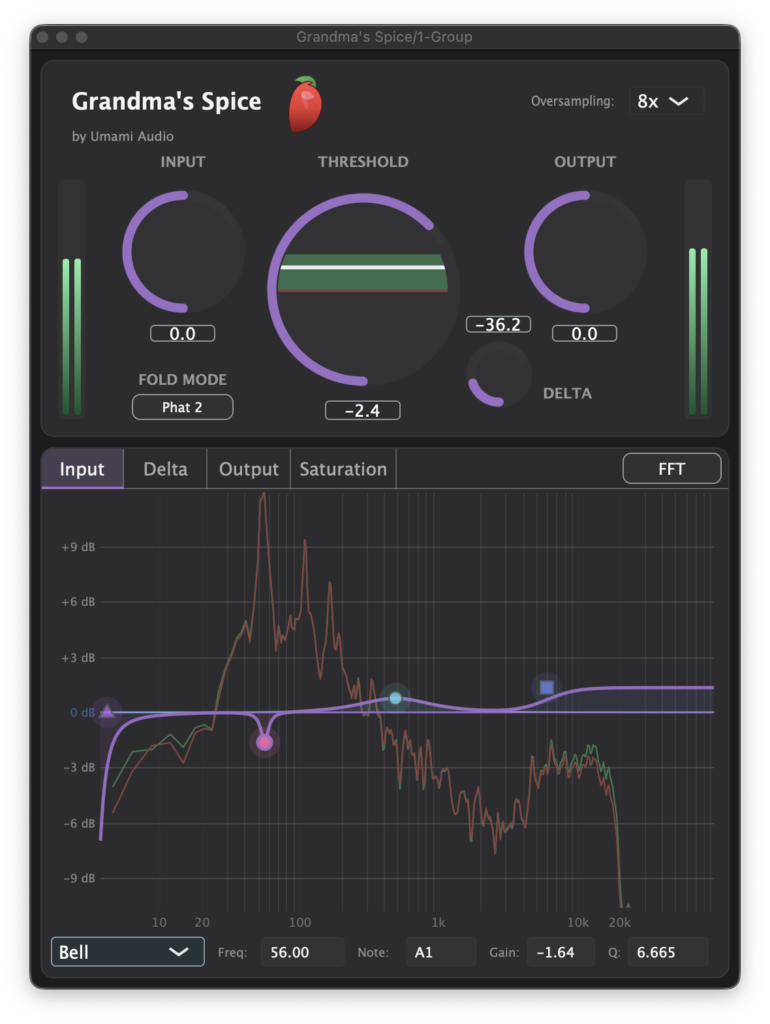Click the DELTA label
Viewport: 770px width, 1024px height.
[568, 393]
